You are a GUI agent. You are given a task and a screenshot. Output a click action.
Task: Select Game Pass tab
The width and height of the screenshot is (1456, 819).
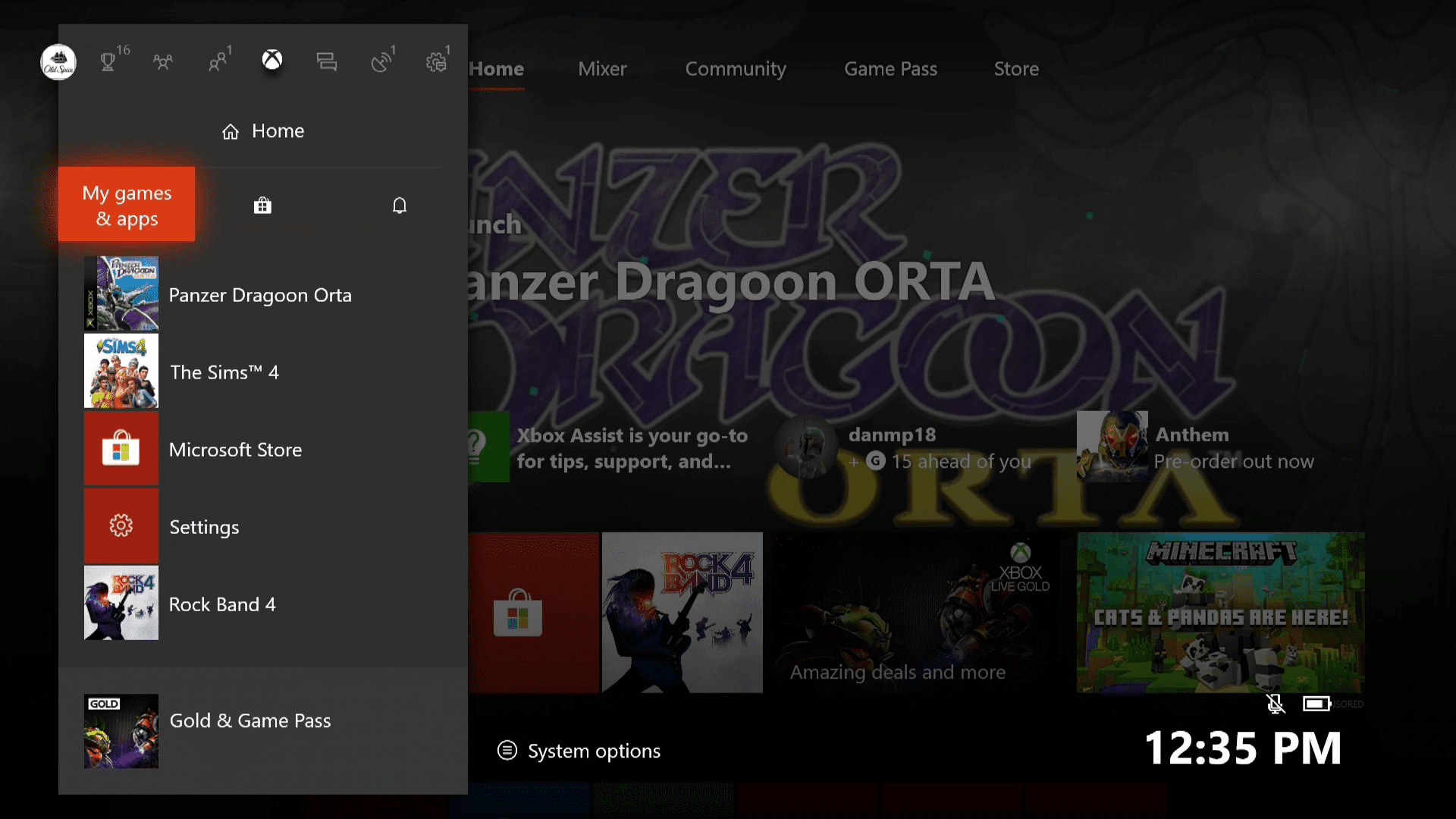(x=891, y=68)
